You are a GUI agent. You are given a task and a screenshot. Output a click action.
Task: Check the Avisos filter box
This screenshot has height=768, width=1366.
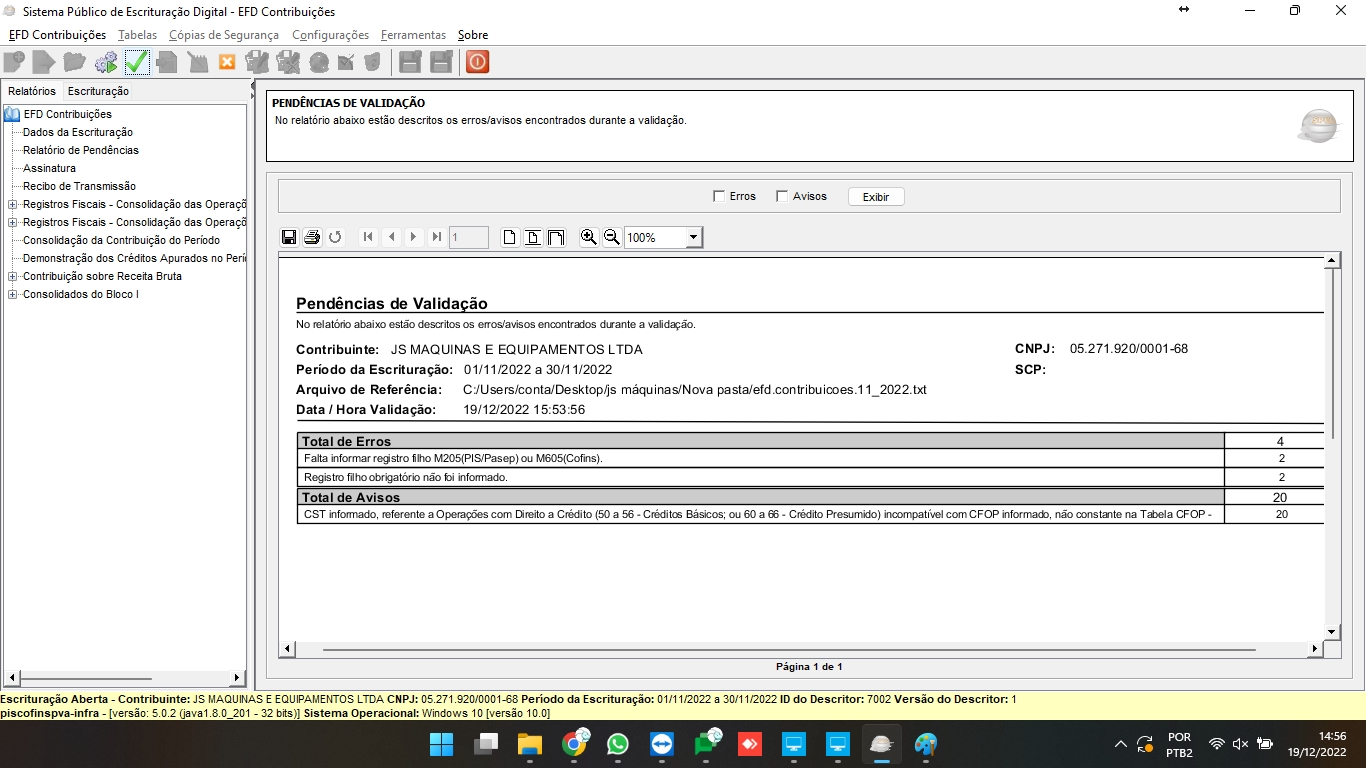782,196
